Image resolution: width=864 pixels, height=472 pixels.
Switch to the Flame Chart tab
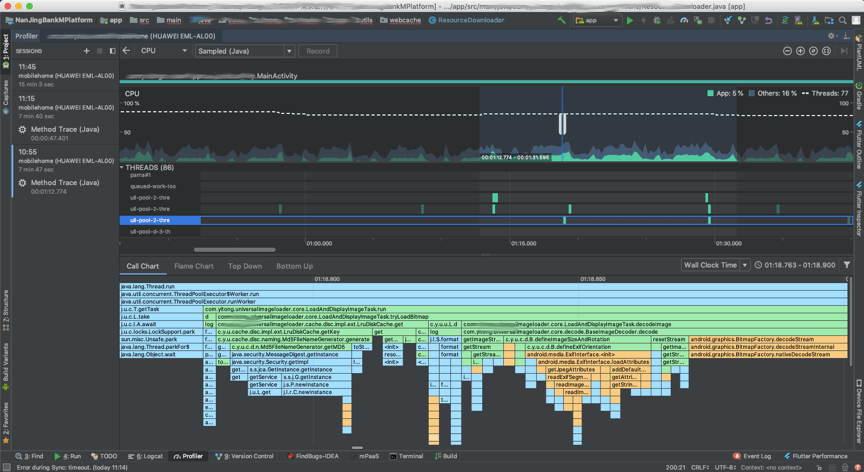click(193, 266)
